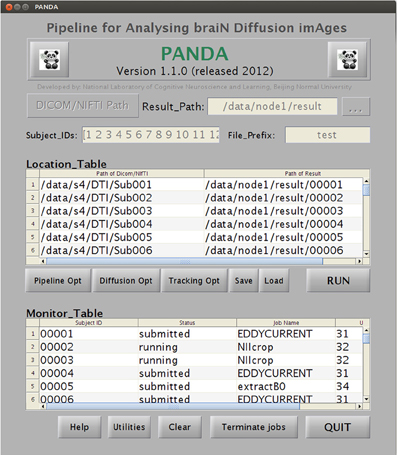
Task: Click the Location_Table horizontal scrollbar thumb
Action: point(185,261)
